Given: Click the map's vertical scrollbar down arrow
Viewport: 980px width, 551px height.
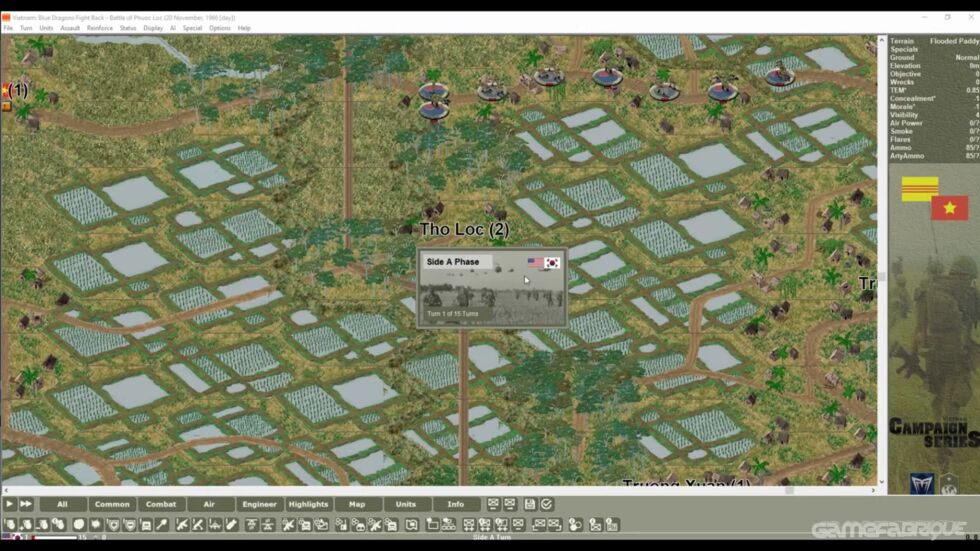Looking at the screenshot, I should [x=882, y=482].
